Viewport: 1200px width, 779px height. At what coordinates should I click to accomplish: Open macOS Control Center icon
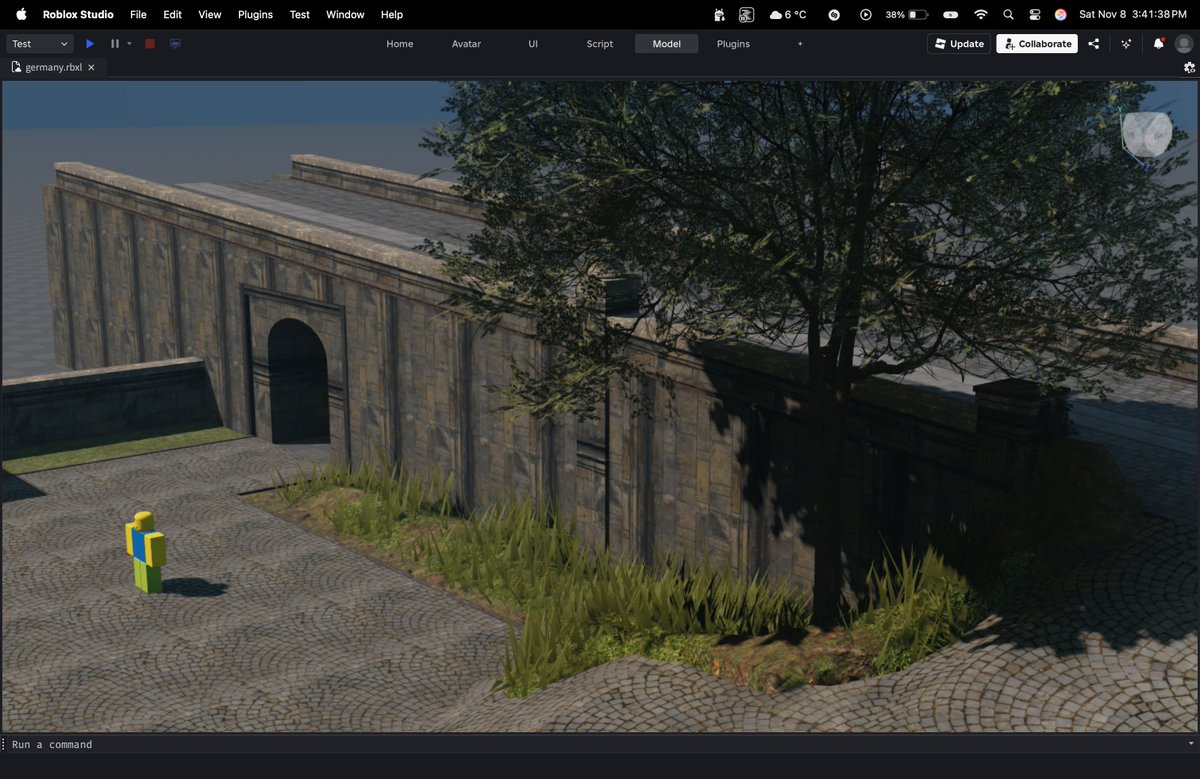(x=1035, y=14)
